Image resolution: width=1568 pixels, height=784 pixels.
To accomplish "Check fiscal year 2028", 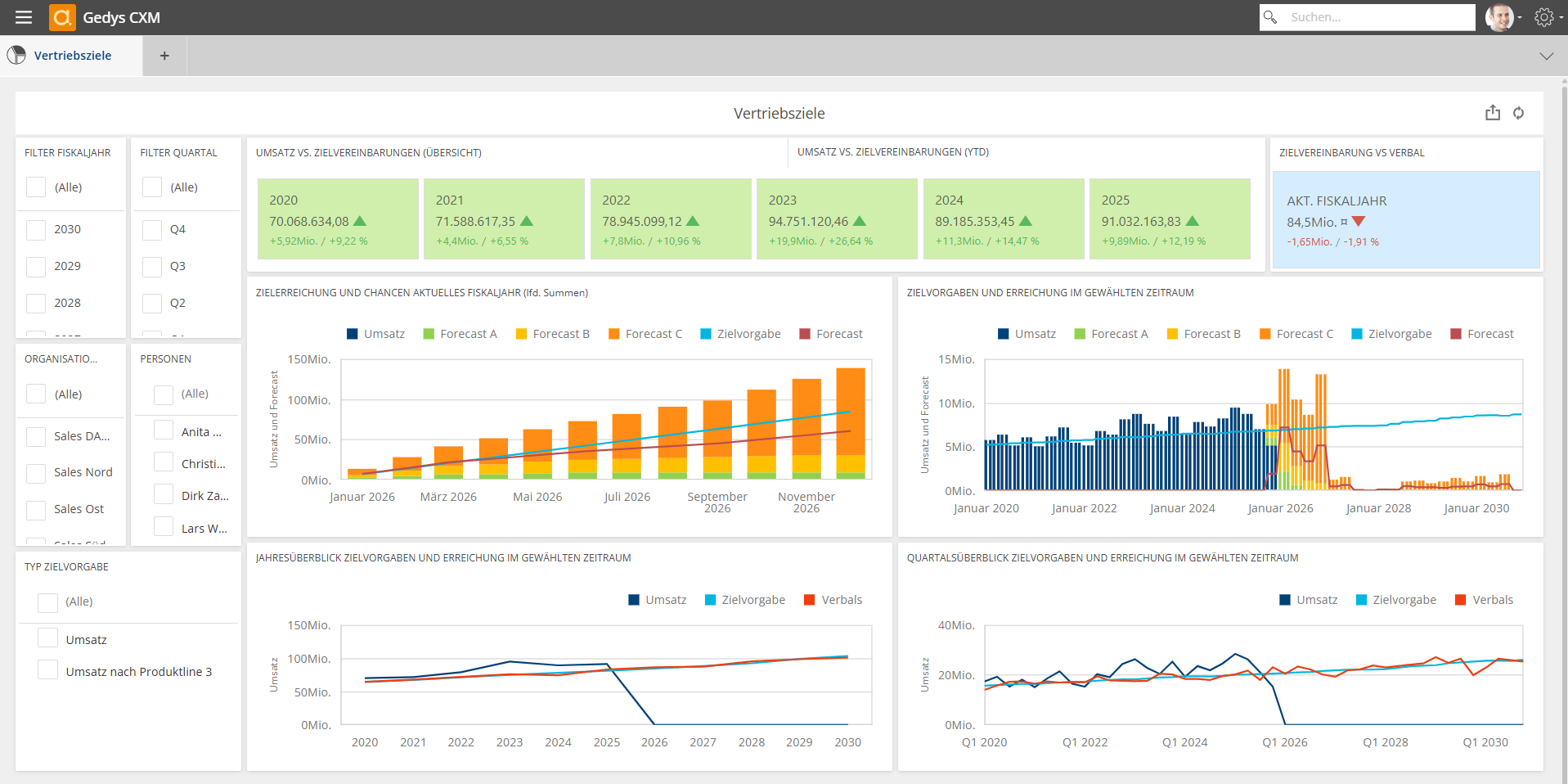I will click(x=36, y=304).
